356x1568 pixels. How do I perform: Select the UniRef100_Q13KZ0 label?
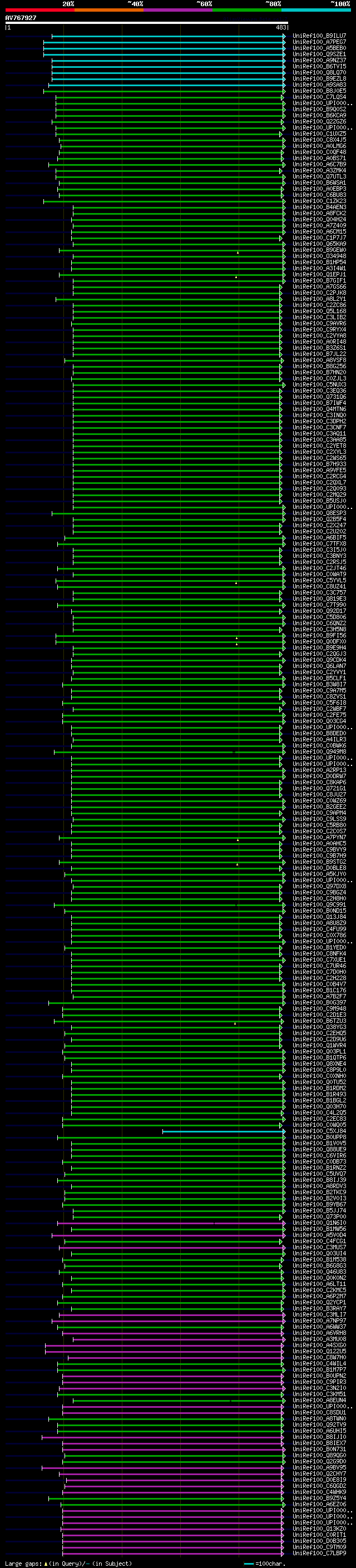[319, 1529]
